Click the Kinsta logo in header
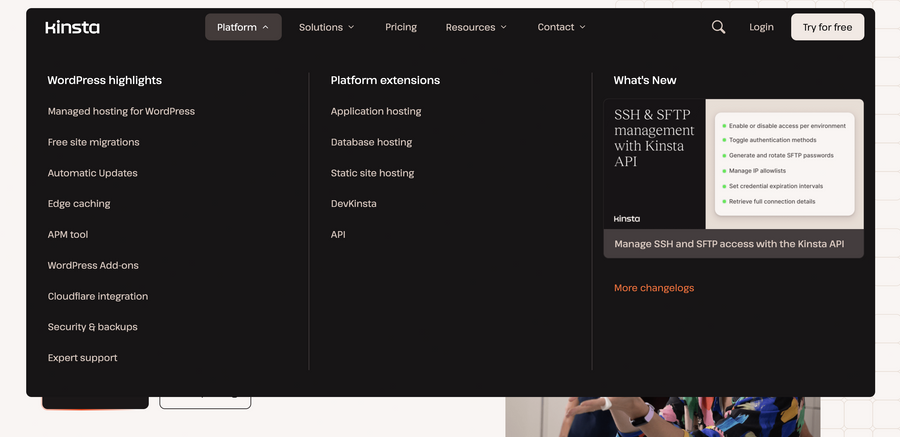Viewport: 900px width, 437px height. tap(72, 27)
